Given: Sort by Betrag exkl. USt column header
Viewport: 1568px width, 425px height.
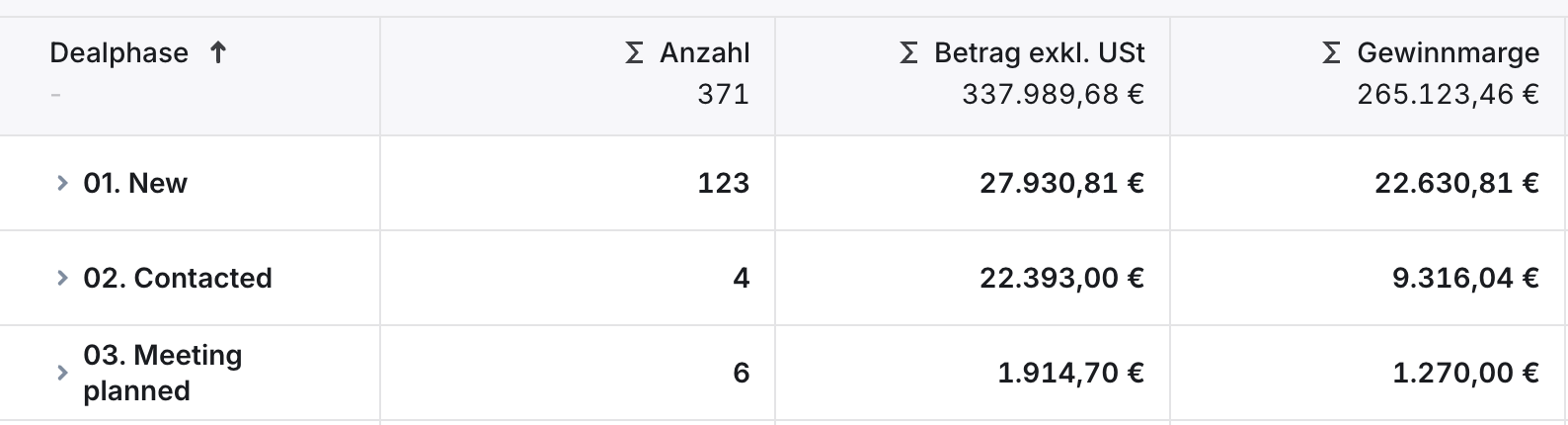Looking at the screenshot, I should point(1040,52).
